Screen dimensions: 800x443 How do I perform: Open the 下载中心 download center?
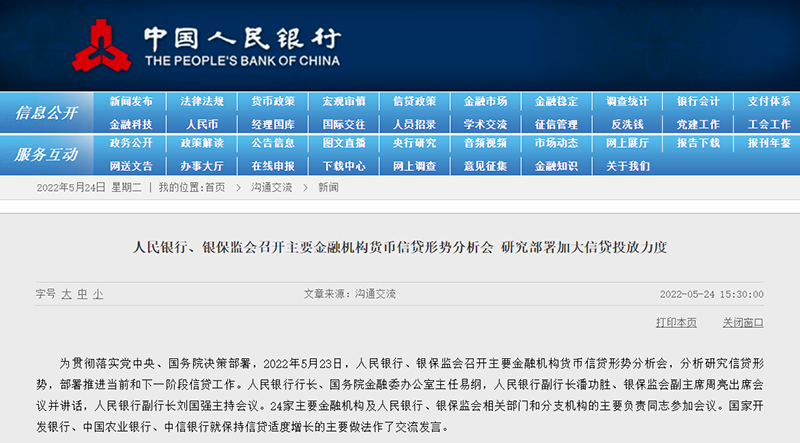(x=344, y=165)
